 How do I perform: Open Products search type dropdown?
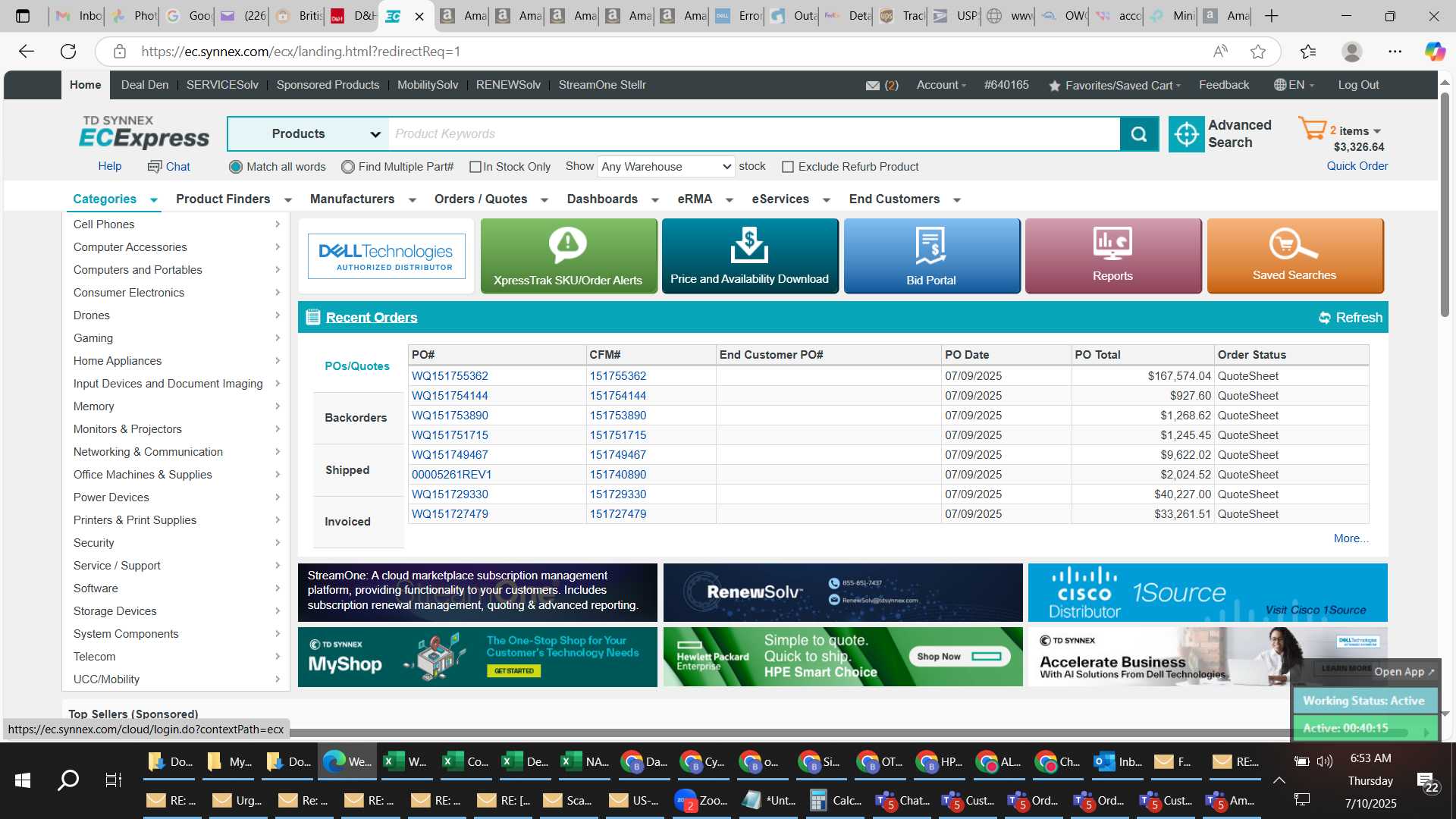click(x=309, y=134)
